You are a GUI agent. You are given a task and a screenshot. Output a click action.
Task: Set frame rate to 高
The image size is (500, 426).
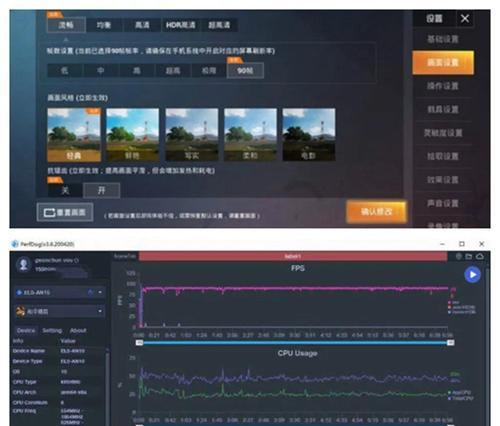click(x=137, y=71)
